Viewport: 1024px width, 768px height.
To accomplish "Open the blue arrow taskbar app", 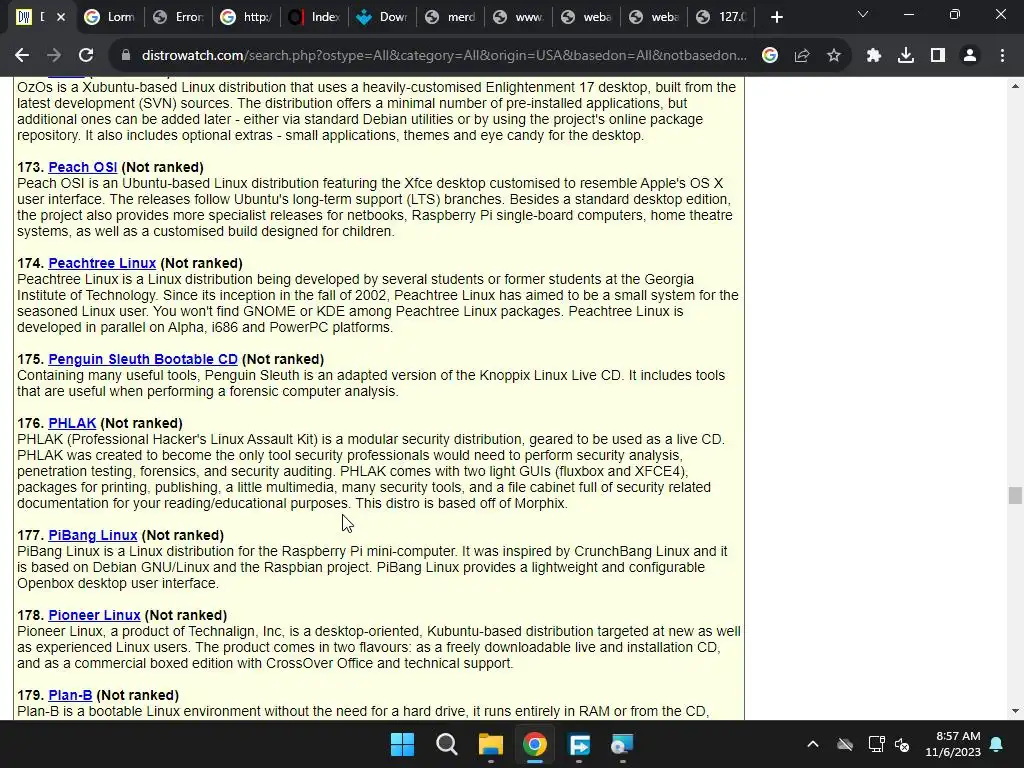I will tap(579, 744).
